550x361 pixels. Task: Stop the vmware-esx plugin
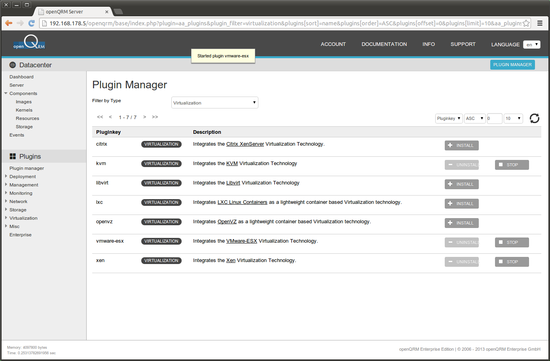(x=512, y=242)
